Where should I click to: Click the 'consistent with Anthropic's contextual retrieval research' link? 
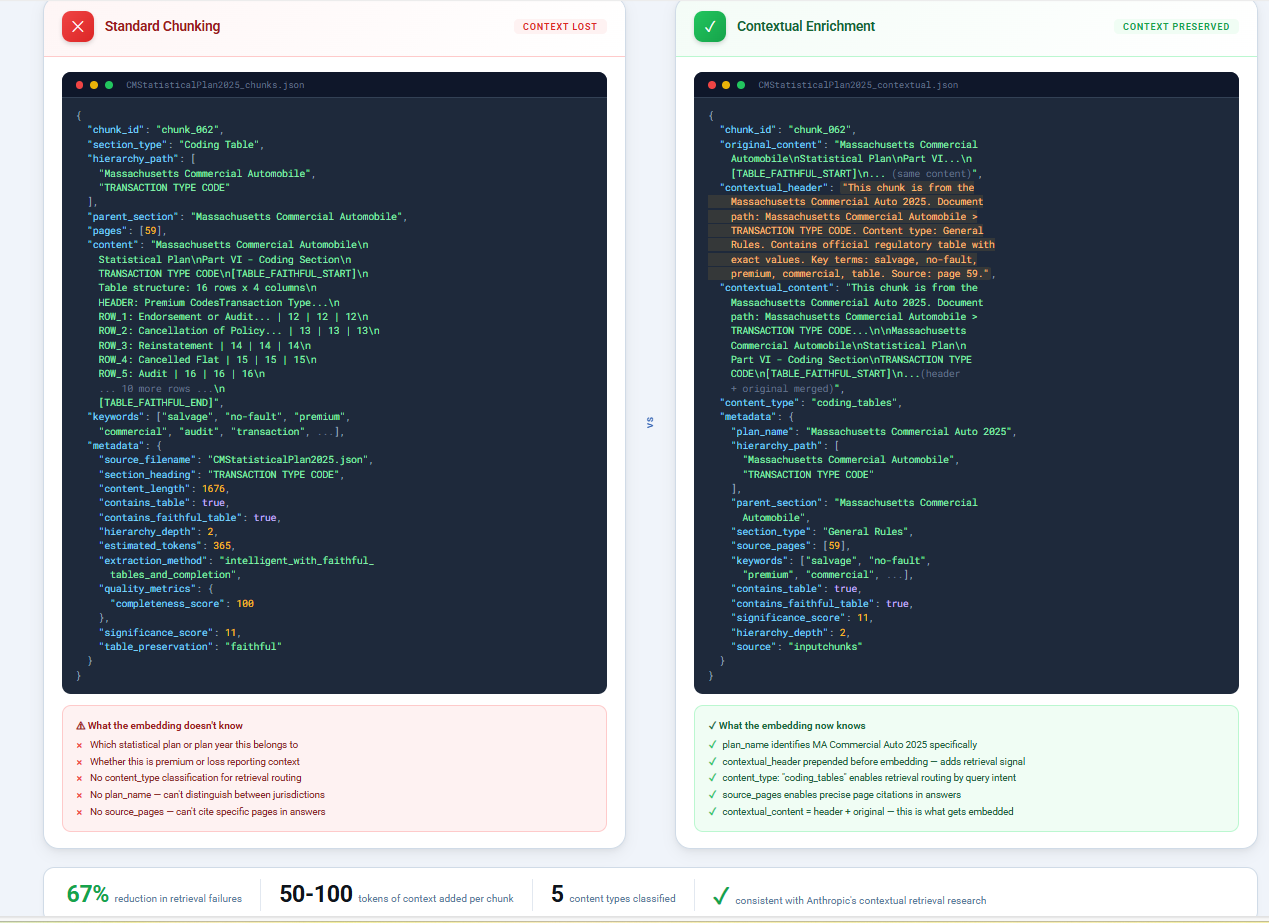pos(862,900)
